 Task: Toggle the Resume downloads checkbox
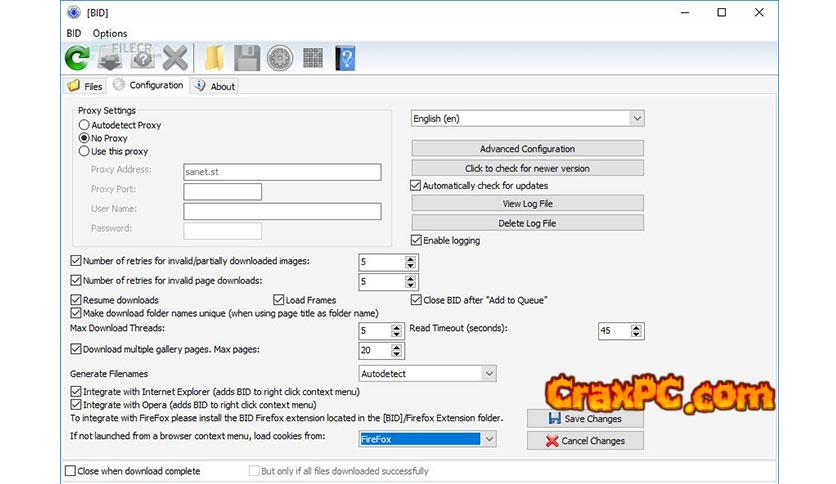pos(76,300)
